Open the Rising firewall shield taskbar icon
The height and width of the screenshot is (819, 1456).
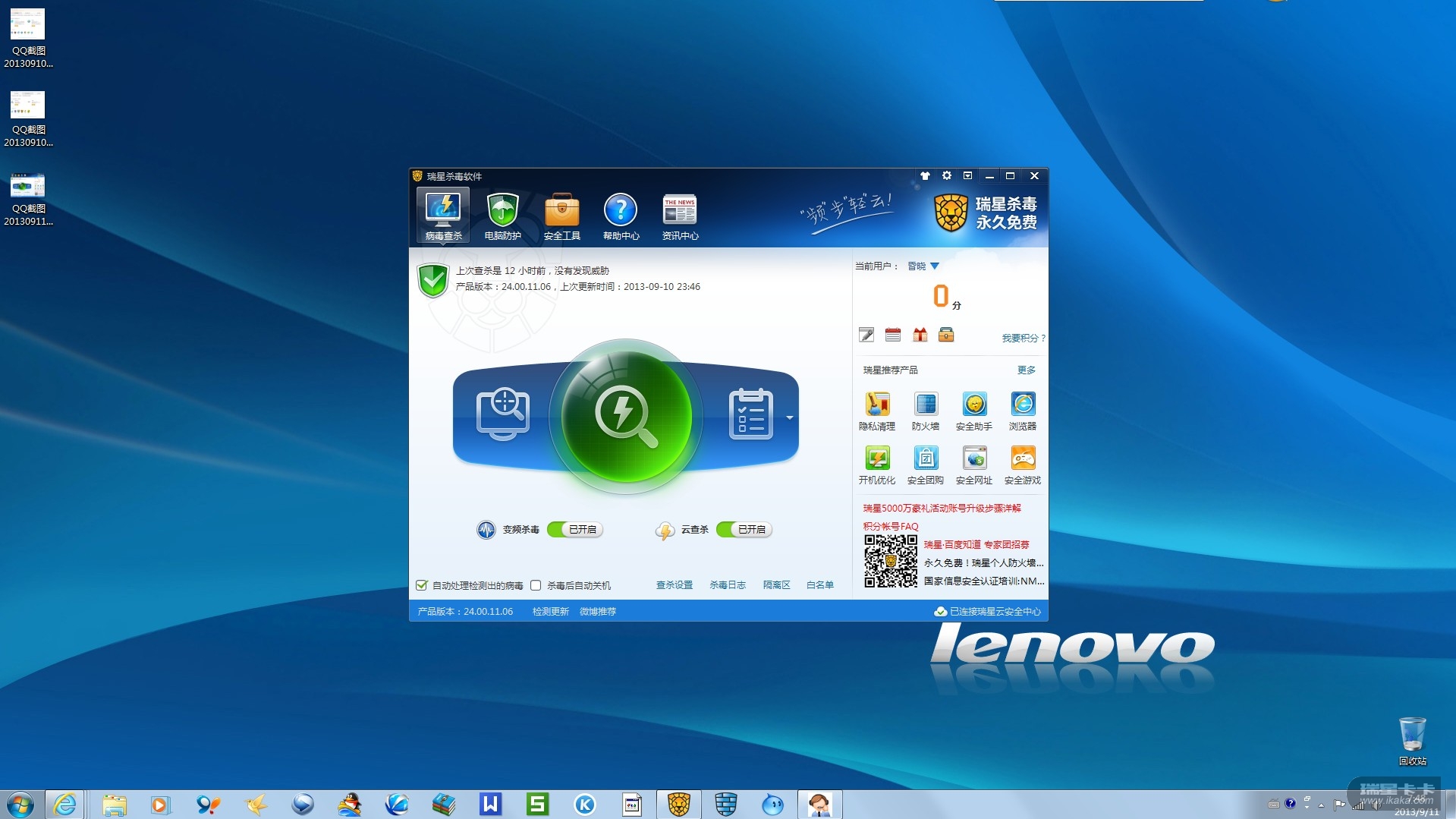tap(725, 805)
